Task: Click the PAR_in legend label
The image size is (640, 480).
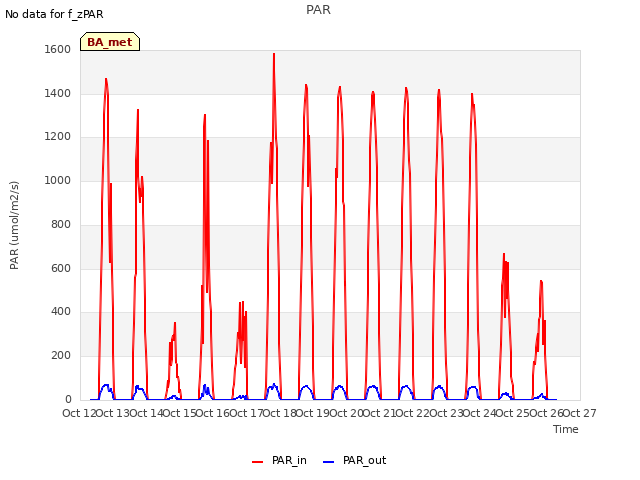Action: tap(289, 460)
